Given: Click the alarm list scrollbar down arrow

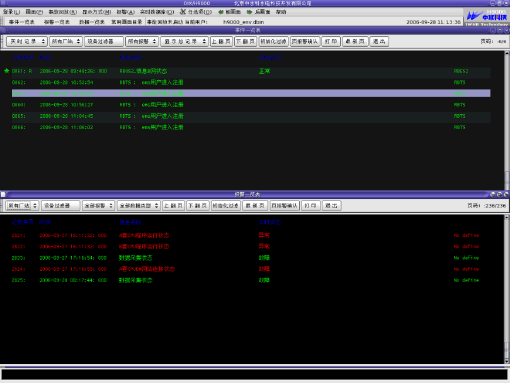Looking at the screenshot, I should (507, 361).
